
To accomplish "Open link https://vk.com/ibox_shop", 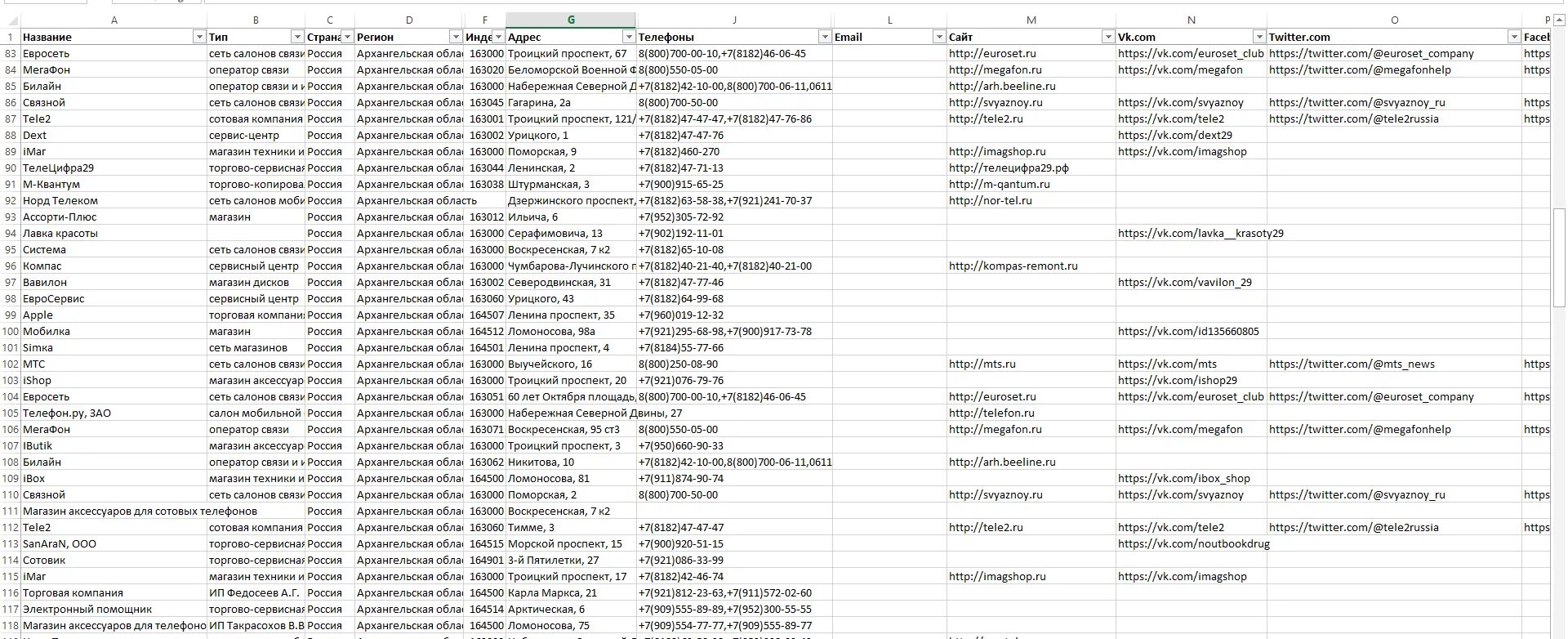I will [1183, 478].
